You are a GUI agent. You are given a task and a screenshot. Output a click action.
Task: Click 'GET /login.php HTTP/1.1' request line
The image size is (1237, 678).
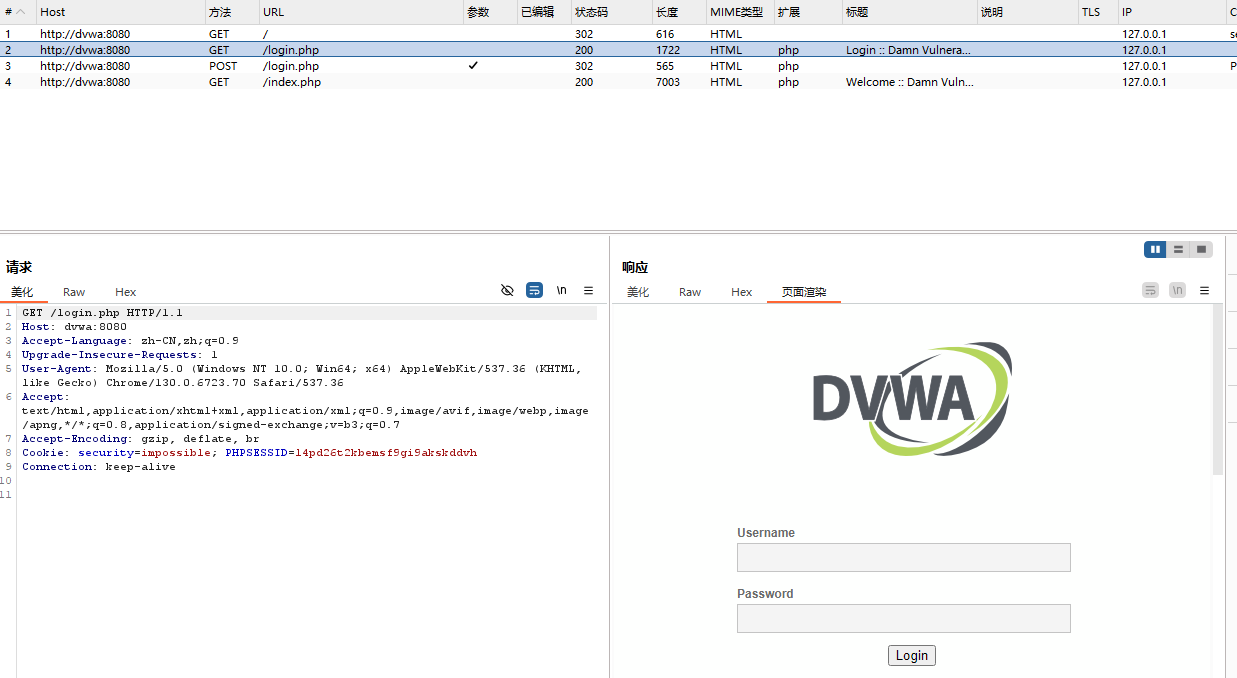click(102, 313)
